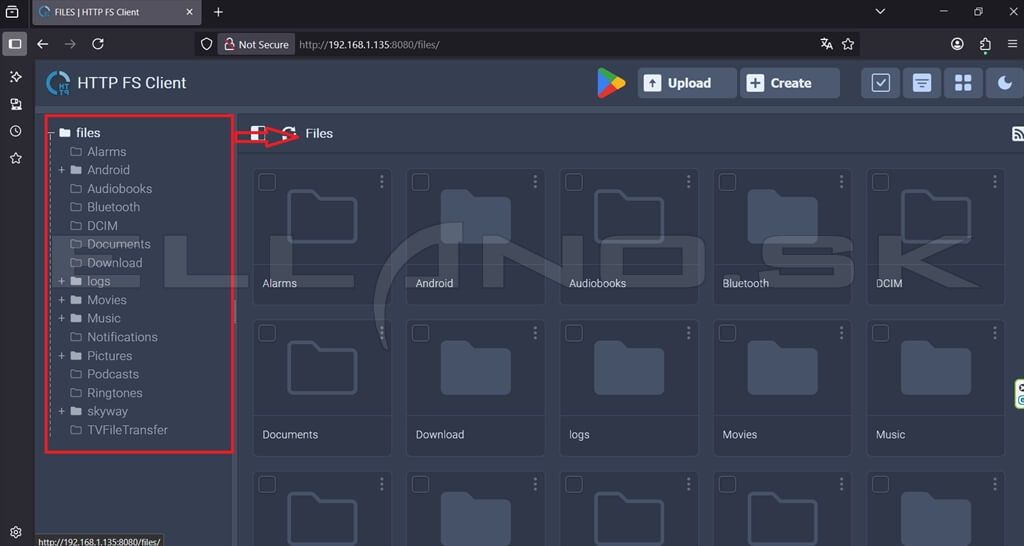Tick the Download folder checkbox
Viewport: 1024px width, 546px height.
421,333
